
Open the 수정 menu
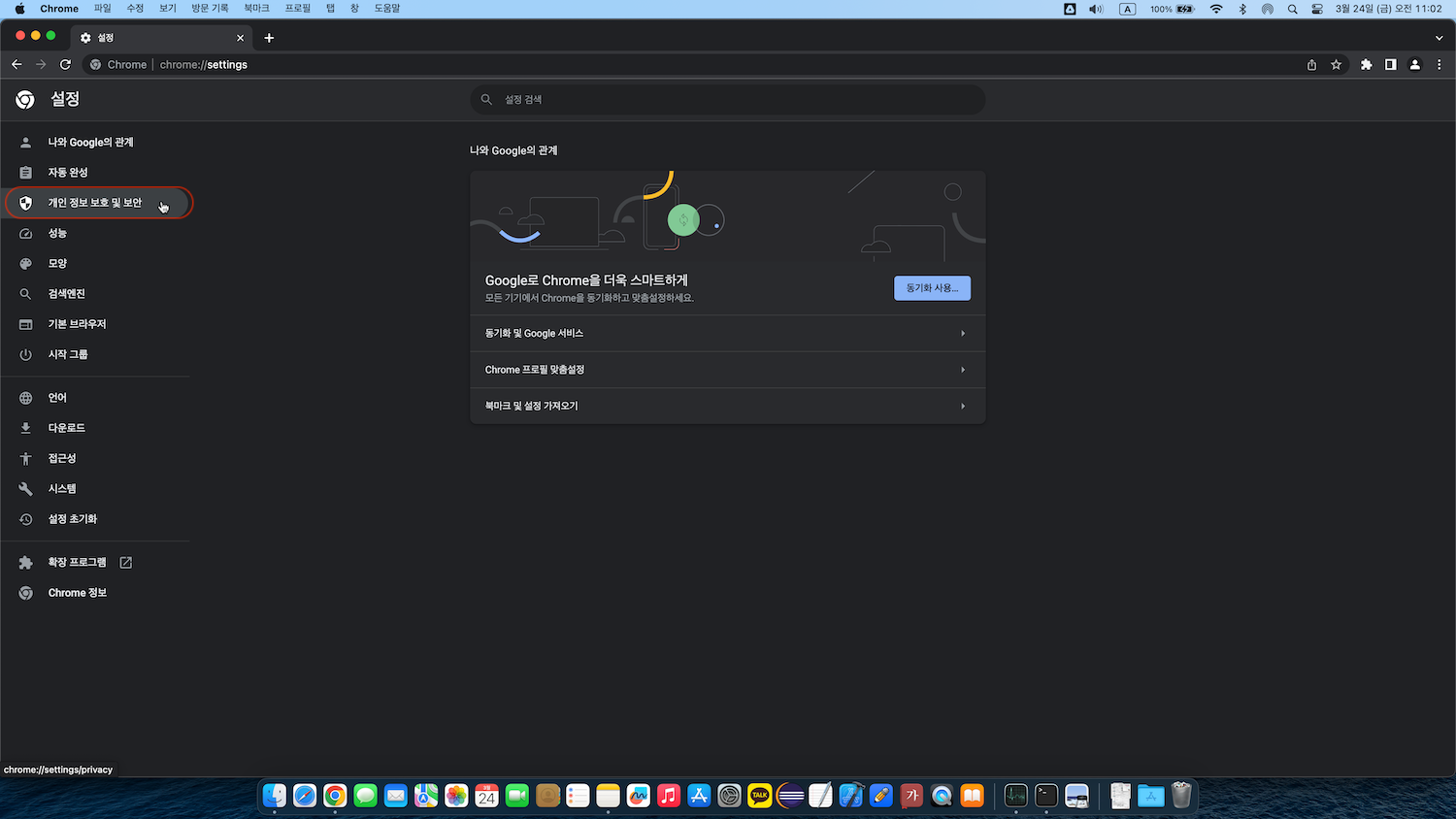pos(135,9)
